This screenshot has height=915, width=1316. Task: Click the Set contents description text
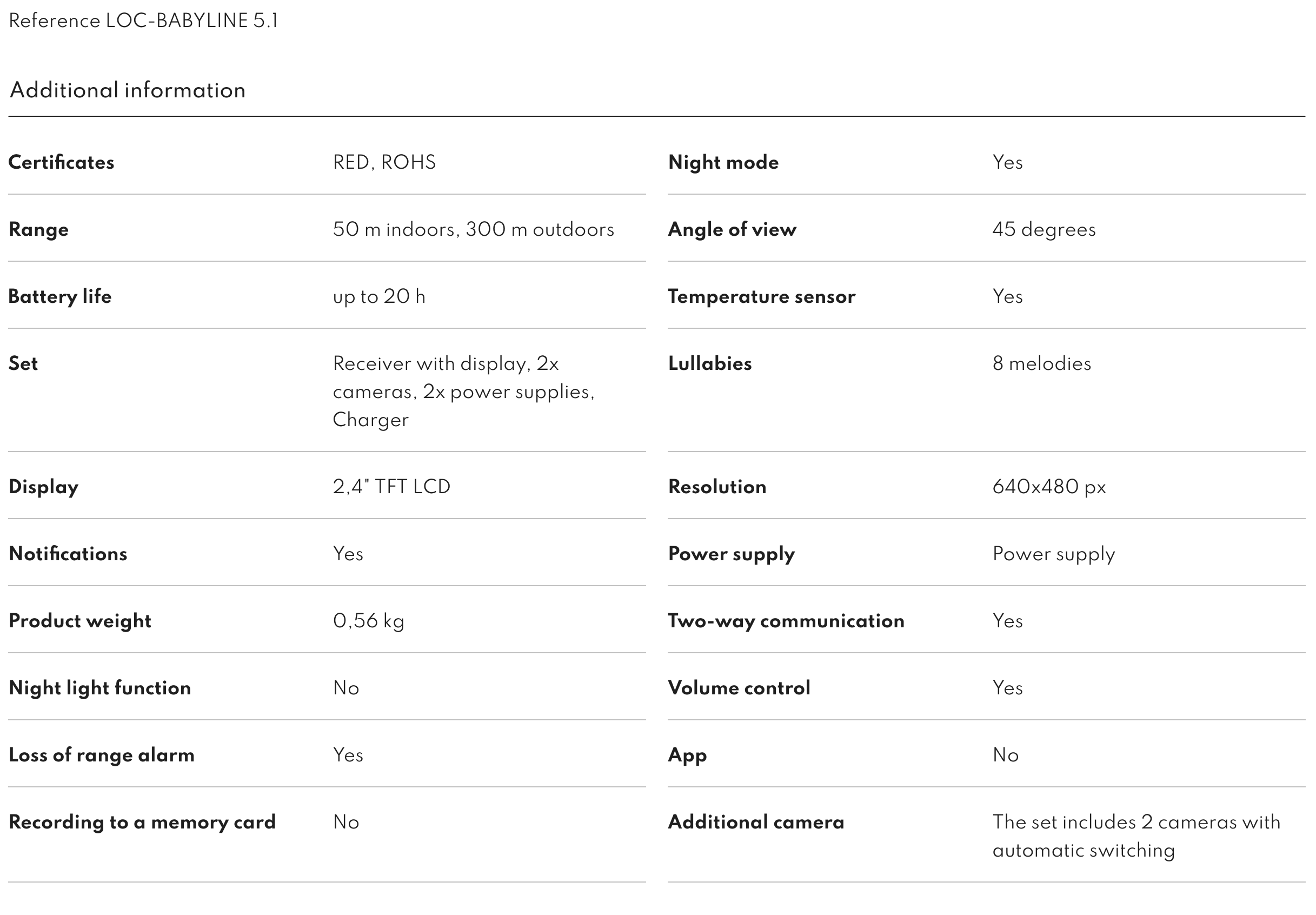click(x=464, y=392)
